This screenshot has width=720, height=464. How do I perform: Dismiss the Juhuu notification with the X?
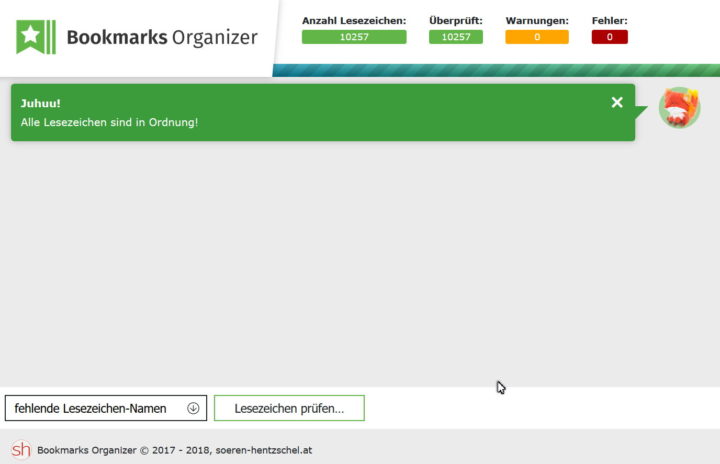coord(617,102)
